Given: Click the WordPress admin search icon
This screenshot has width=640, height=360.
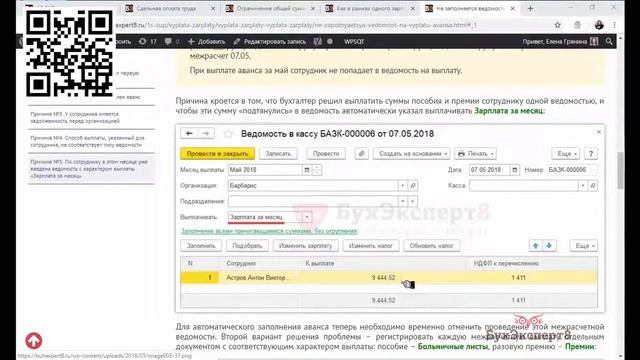Looking at the screenshot, I should tap(609, 41).
